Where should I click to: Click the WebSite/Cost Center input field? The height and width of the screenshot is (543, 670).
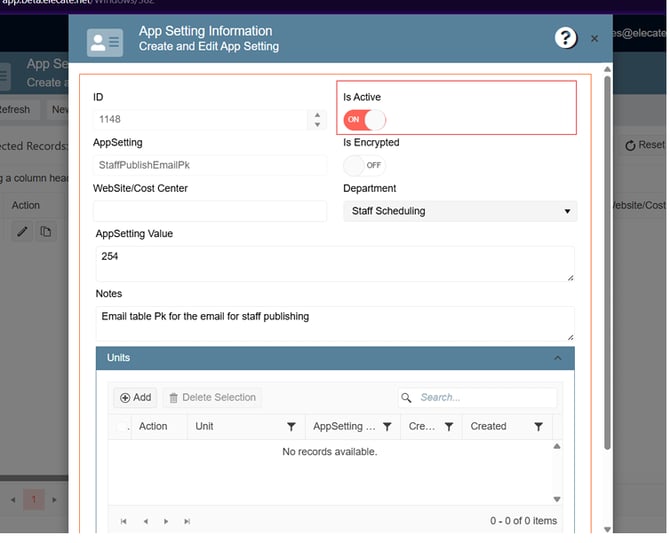click(210, 211)
